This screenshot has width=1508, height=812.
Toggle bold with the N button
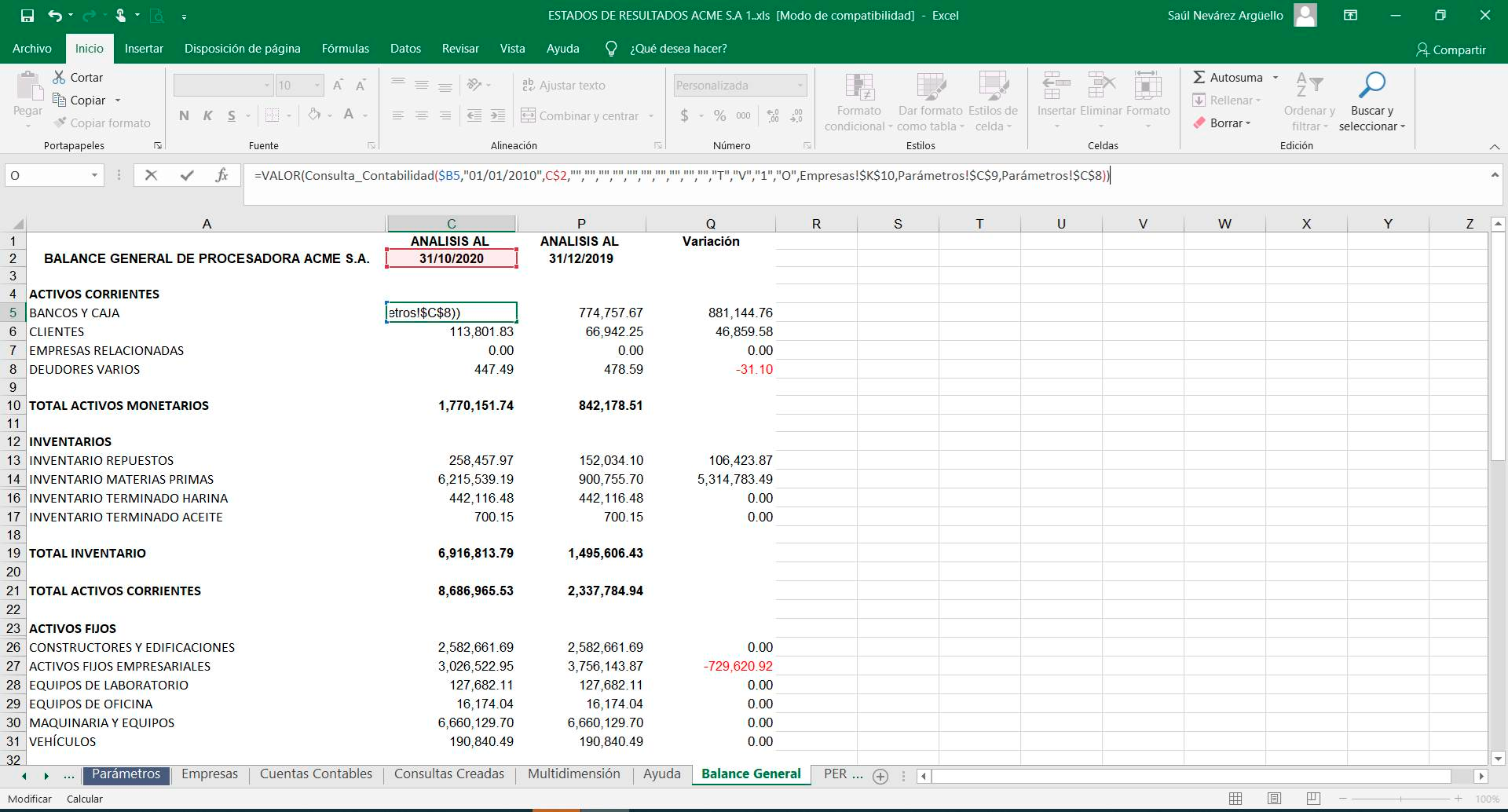click(x=184, y=116)
